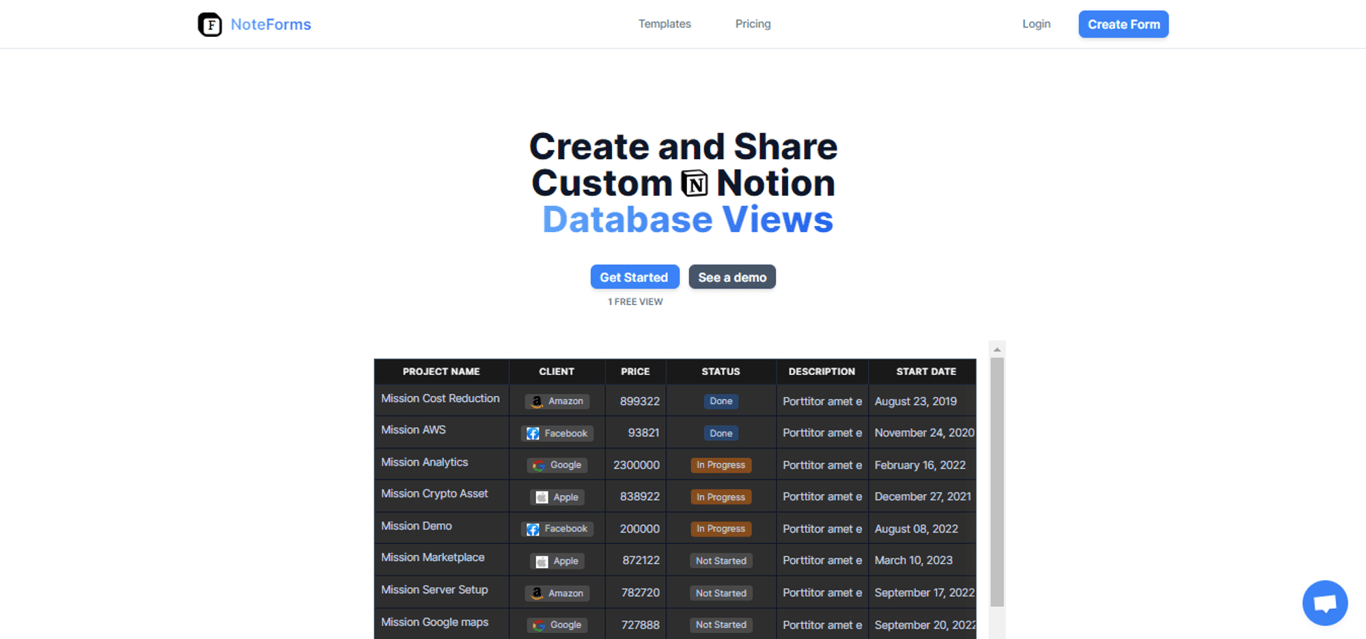This screenshot has width=1366, height=639.
Task: Click Facebook client tag in Mission AWS row
Action: point(557,433)
